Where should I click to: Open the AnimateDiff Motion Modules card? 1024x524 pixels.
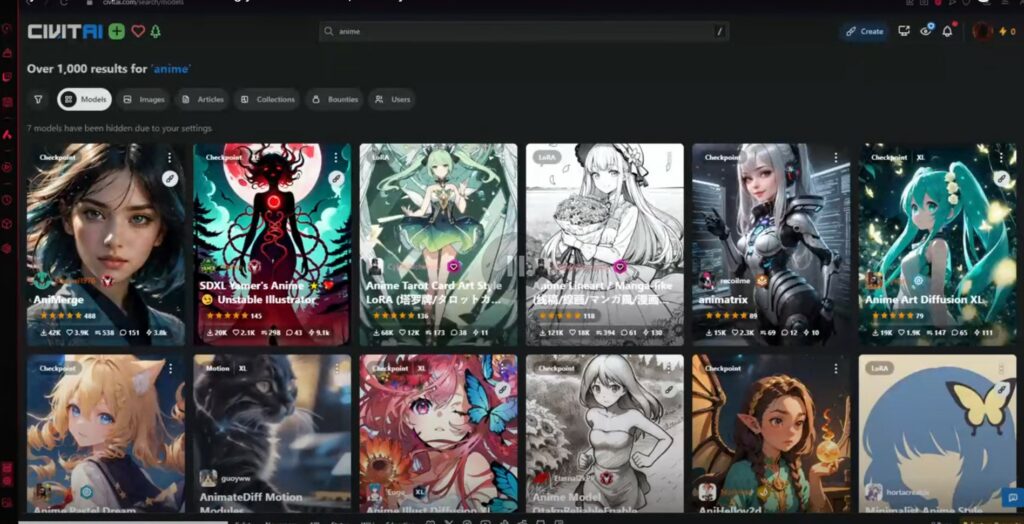[272, 434]
